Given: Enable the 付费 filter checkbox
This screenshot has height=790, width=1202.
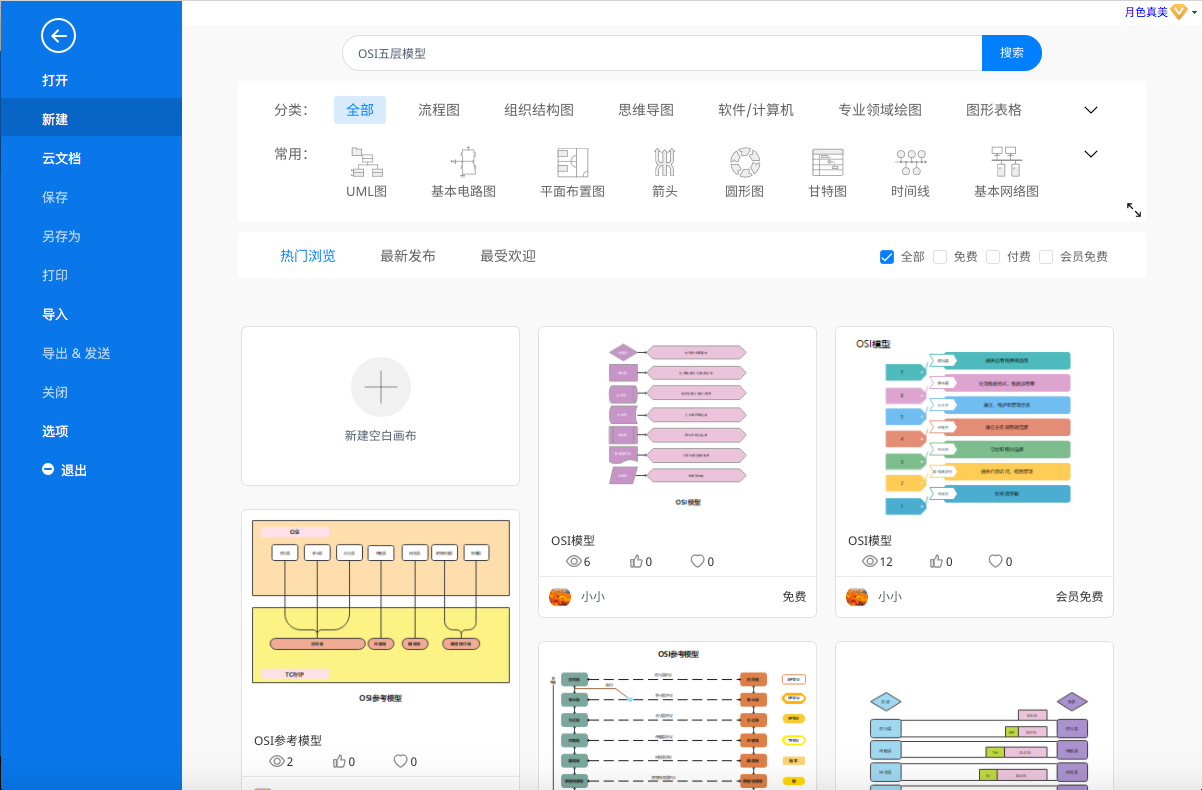Looking at the screenshot, I should tap(993, 257).
